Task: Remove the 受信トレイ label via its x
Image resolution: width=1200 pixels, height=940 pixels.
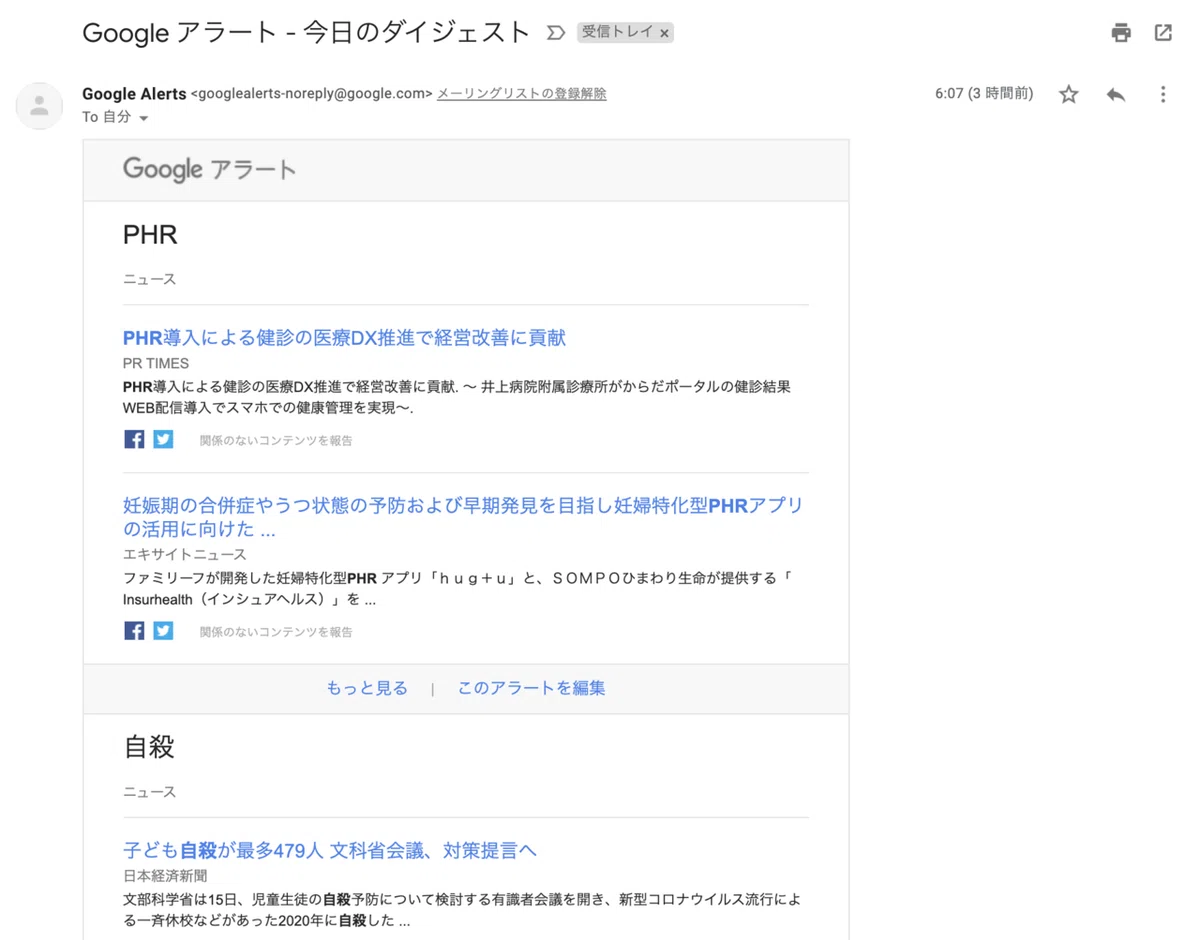Action: pos(664,33)
